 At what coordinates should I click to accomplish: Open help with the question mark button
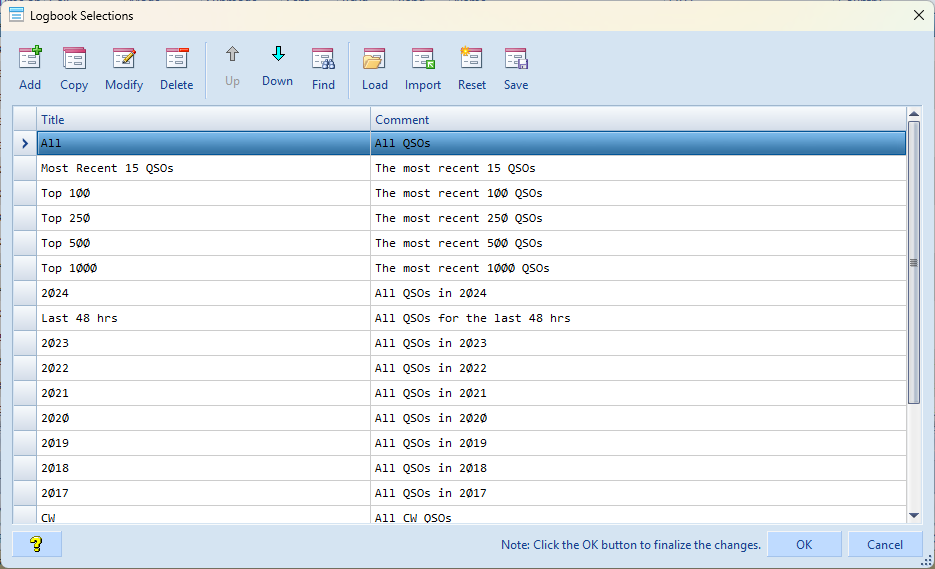[37, 544]
